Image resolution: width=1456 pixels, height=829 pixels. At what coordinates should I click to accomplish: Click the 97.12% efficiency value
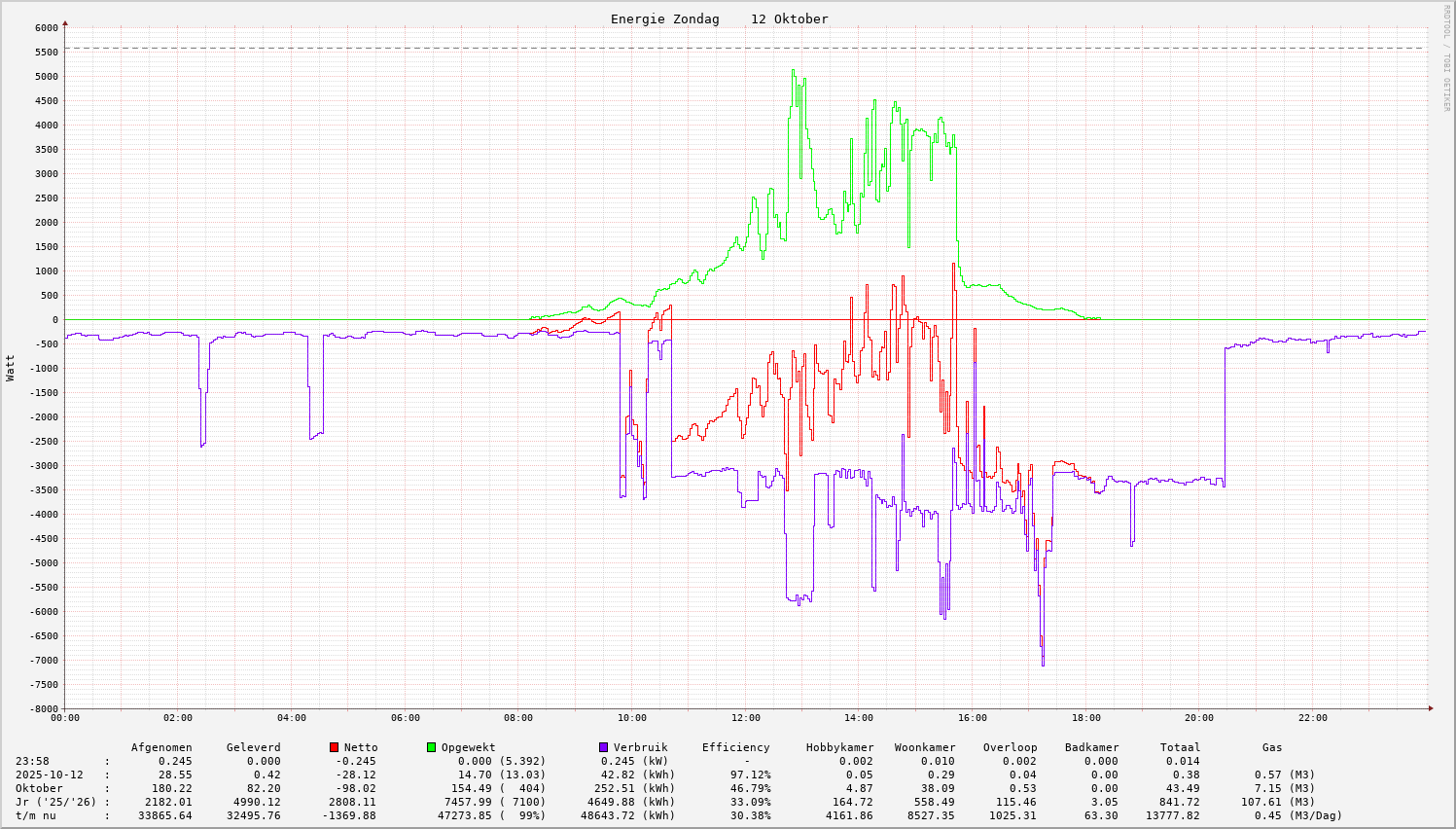(x=750, y=775)
